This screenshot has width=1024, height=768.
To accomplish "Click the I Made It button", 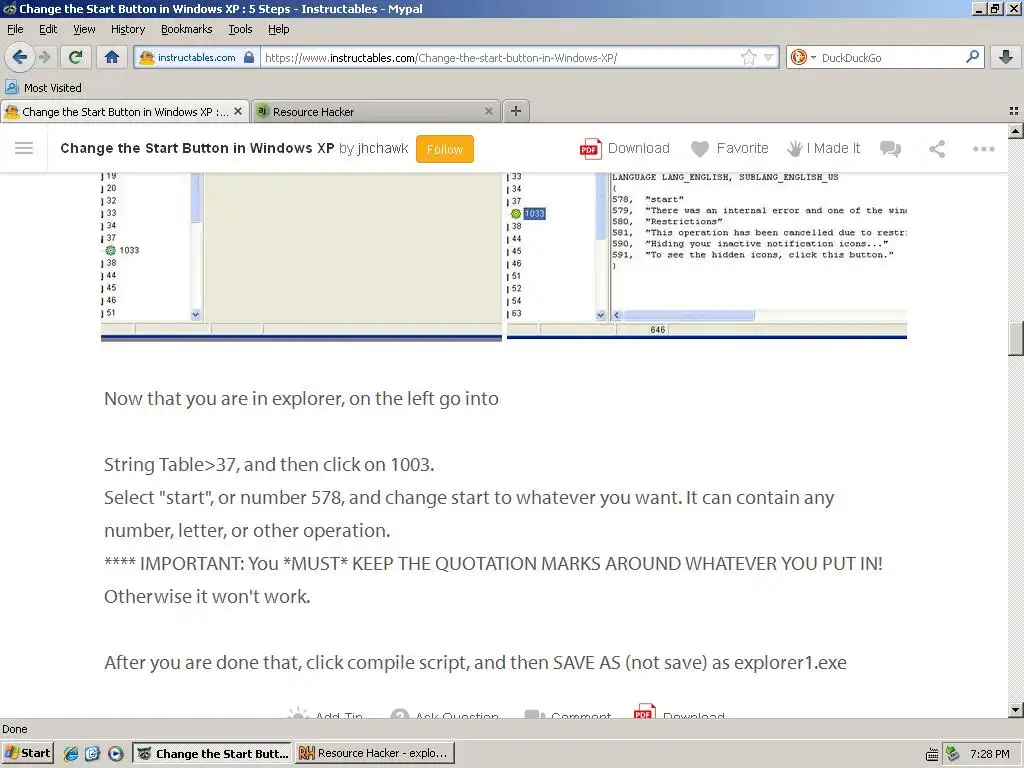I will 824,149.
